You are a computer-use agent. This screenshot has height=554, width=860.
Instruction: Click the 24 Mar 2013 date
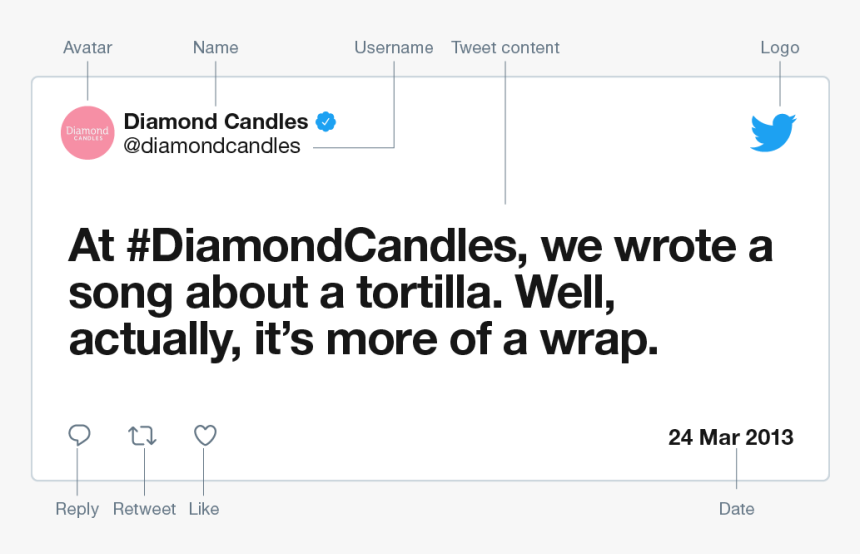[x=731, y=437]
